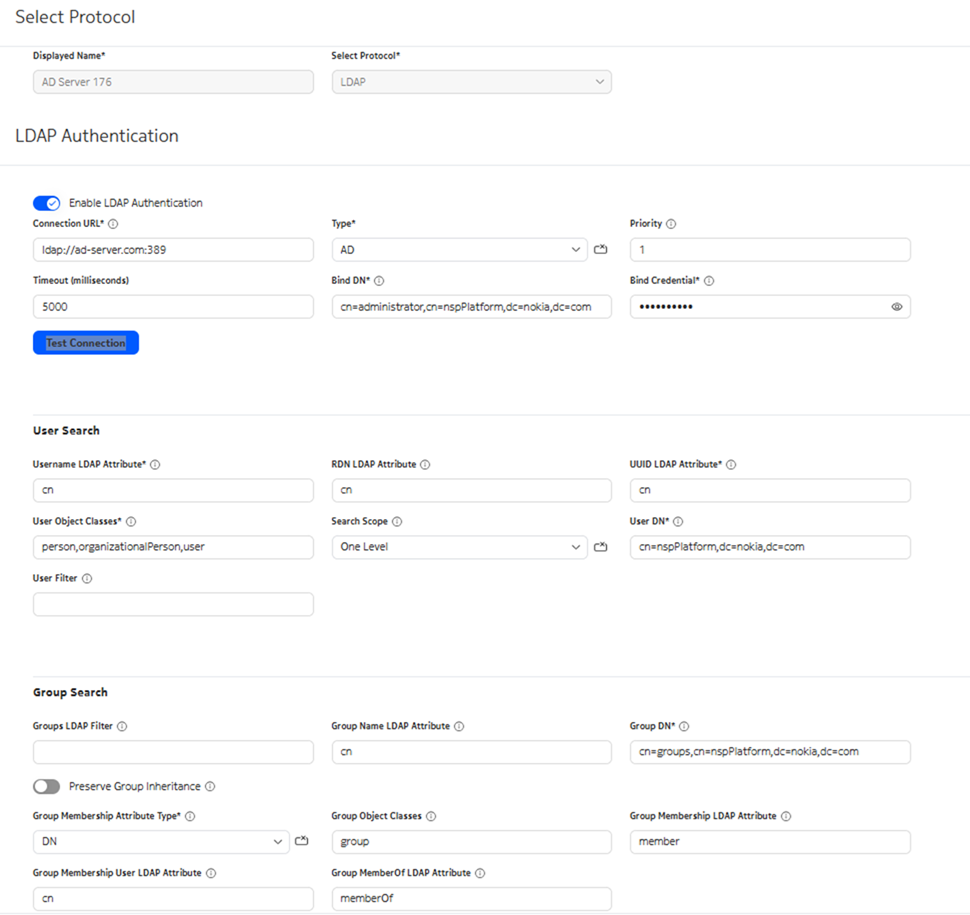This screenshot has width=970, height=915.
Task: Click info icon next to UUID LDAP Attribute
Action: click(731, 464)
